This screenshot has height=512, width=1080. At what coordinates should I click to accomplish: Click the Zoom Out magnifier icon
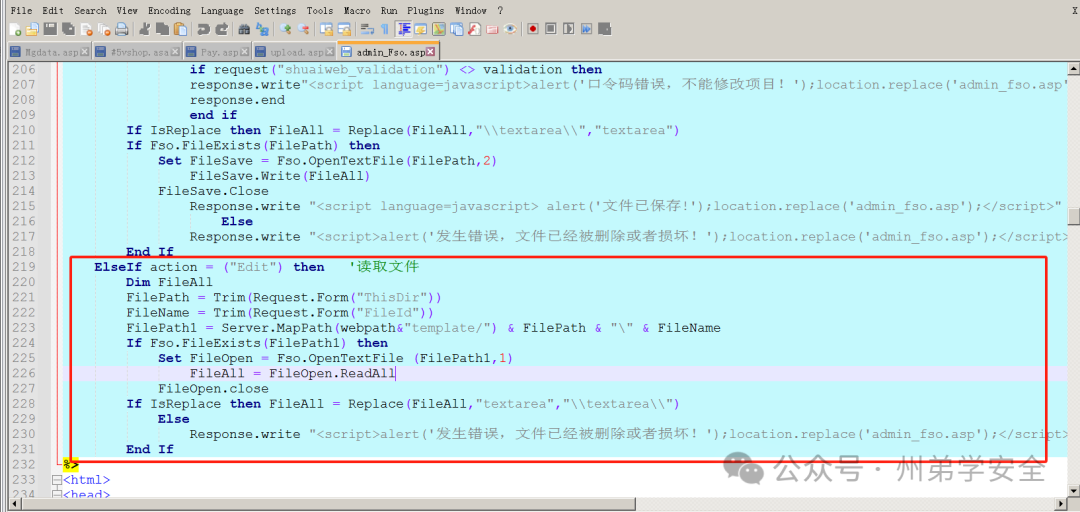click(x=304, y=29)
